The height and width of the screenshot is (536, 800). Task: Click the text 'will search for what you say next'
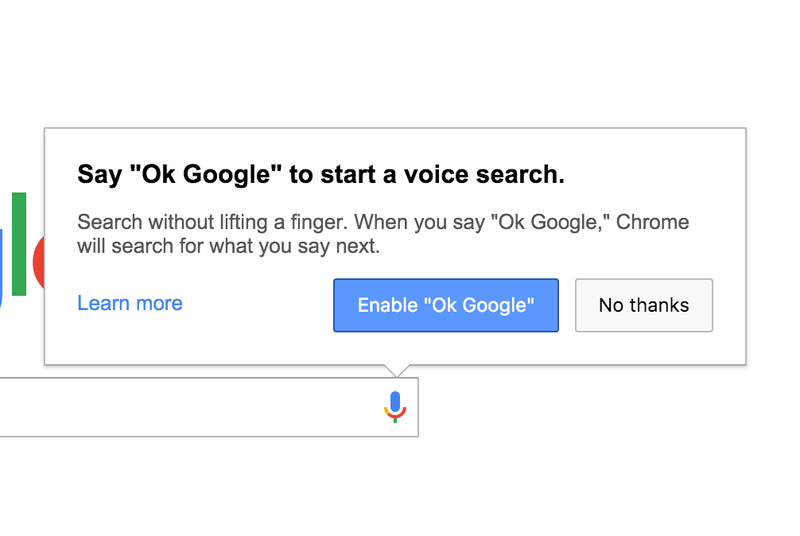pyautogui.click(x=228, y=246)
